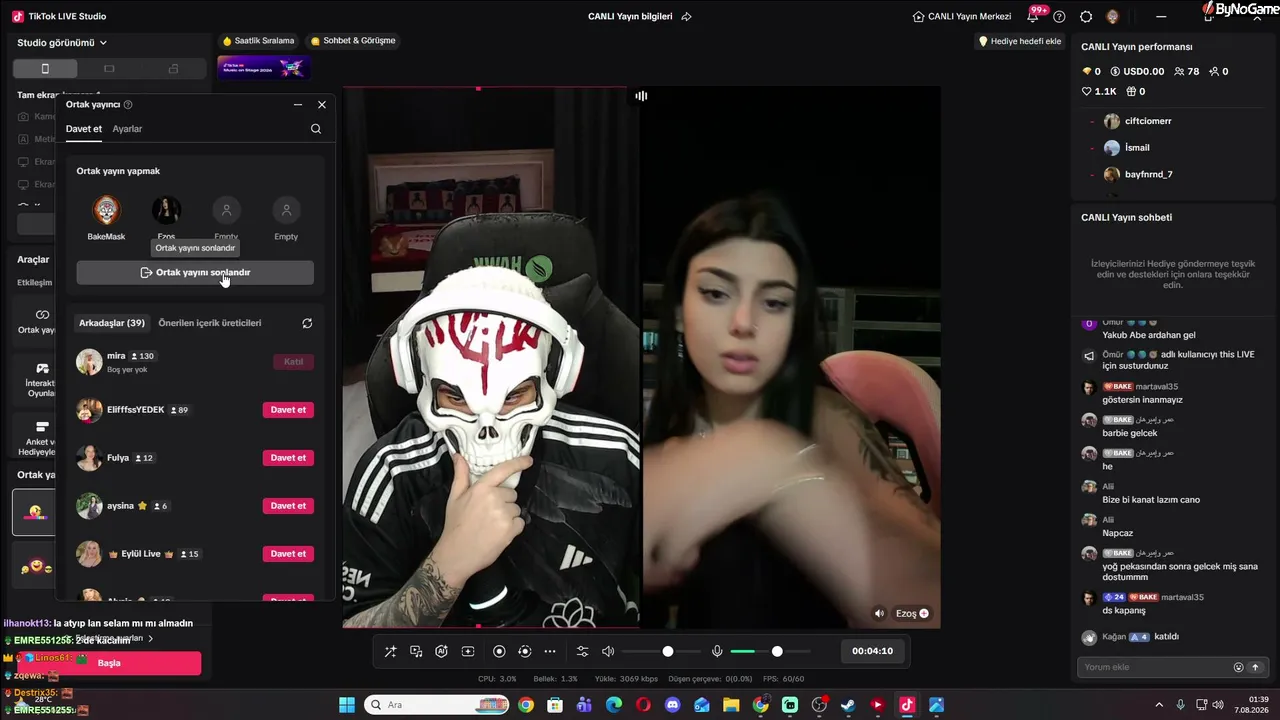Open the Windows Start menu
This screenshot has height=720, width=1280.
pos(346,705)
